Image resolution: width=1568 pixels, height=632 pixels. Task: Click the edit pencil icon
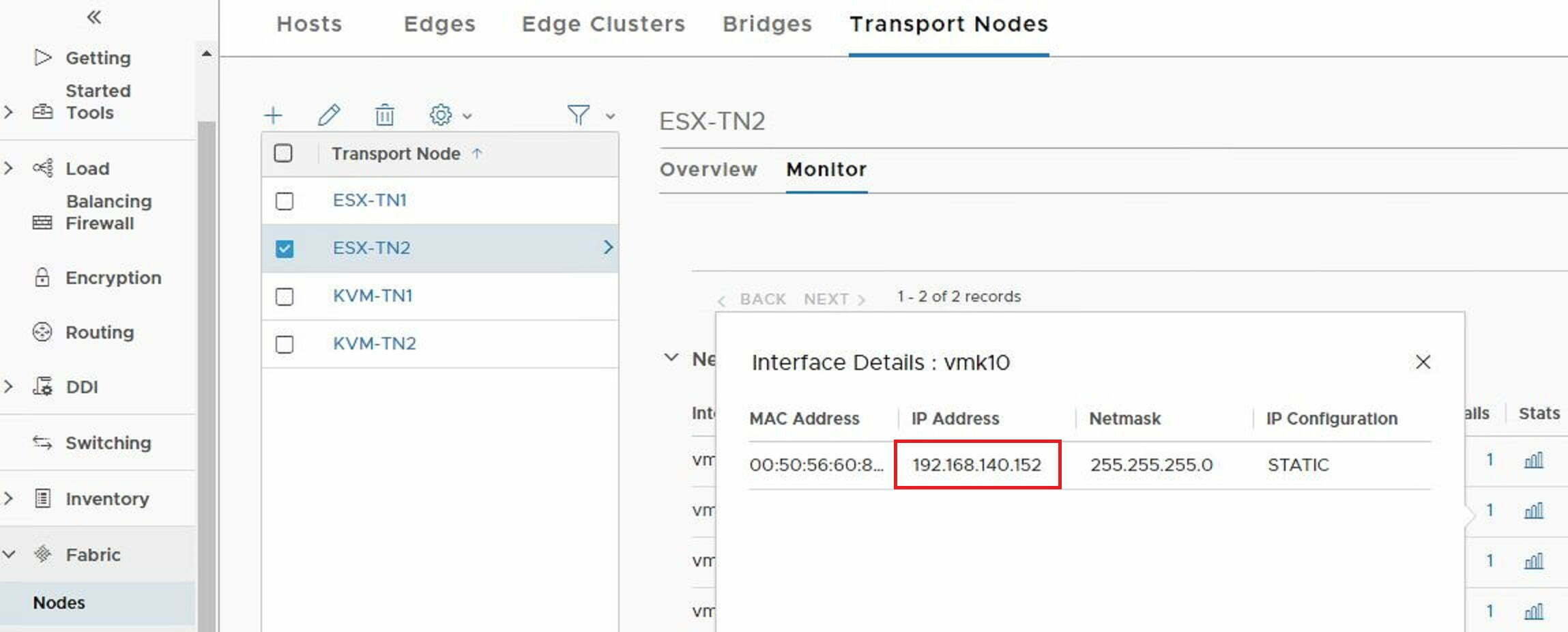point(329,115)
